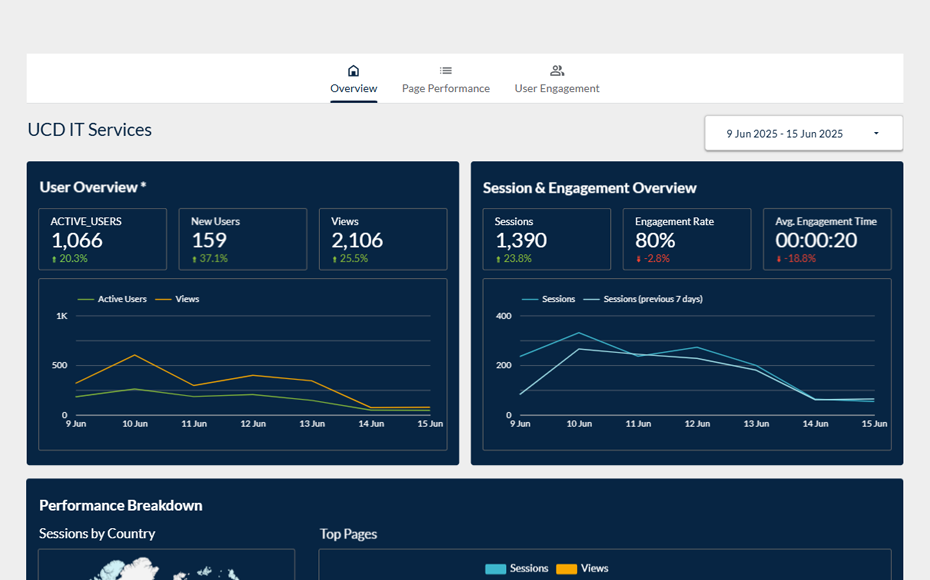This screenshot has width=930, height=580.
Task: Click the country map under Sessions by Country
Action: point(165,572)
